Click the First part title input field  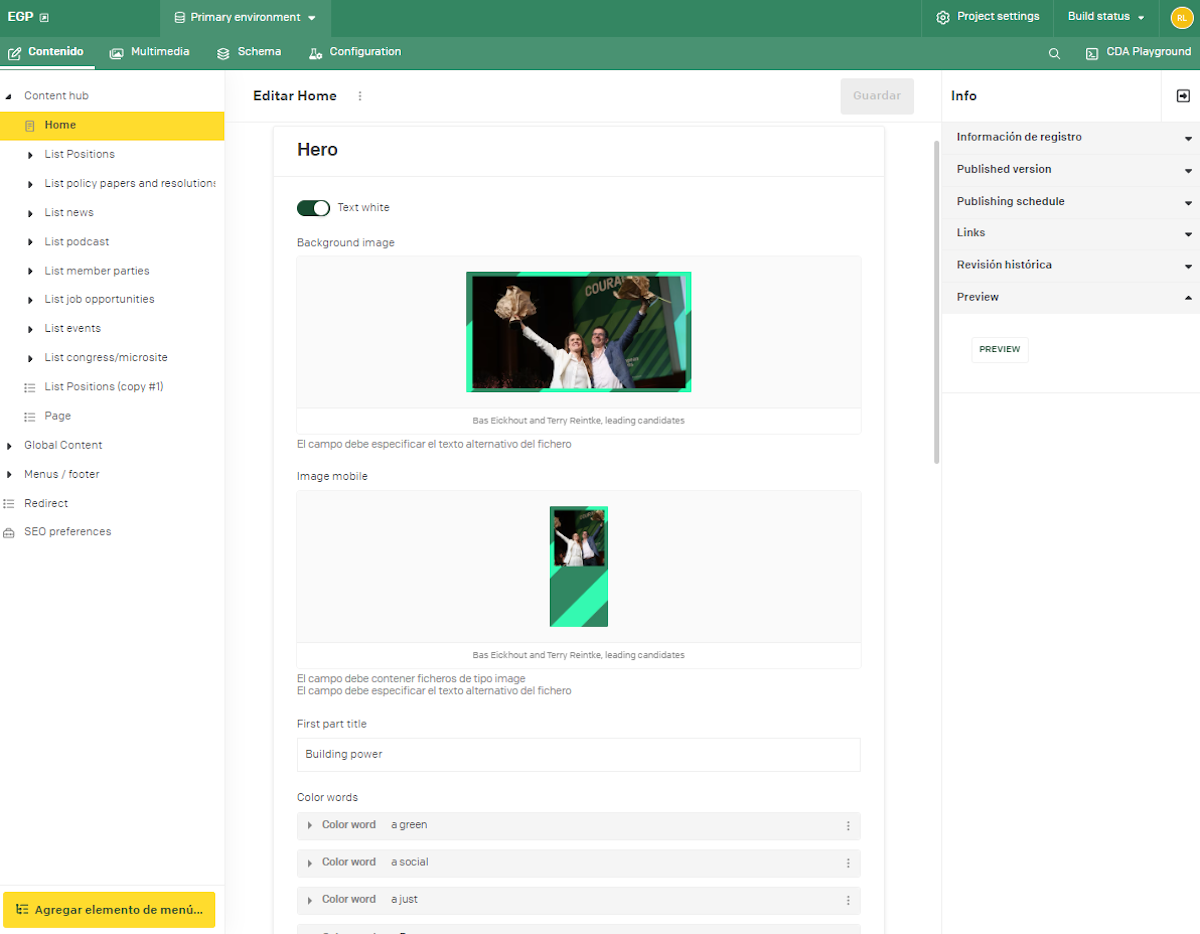coord(578,755)
